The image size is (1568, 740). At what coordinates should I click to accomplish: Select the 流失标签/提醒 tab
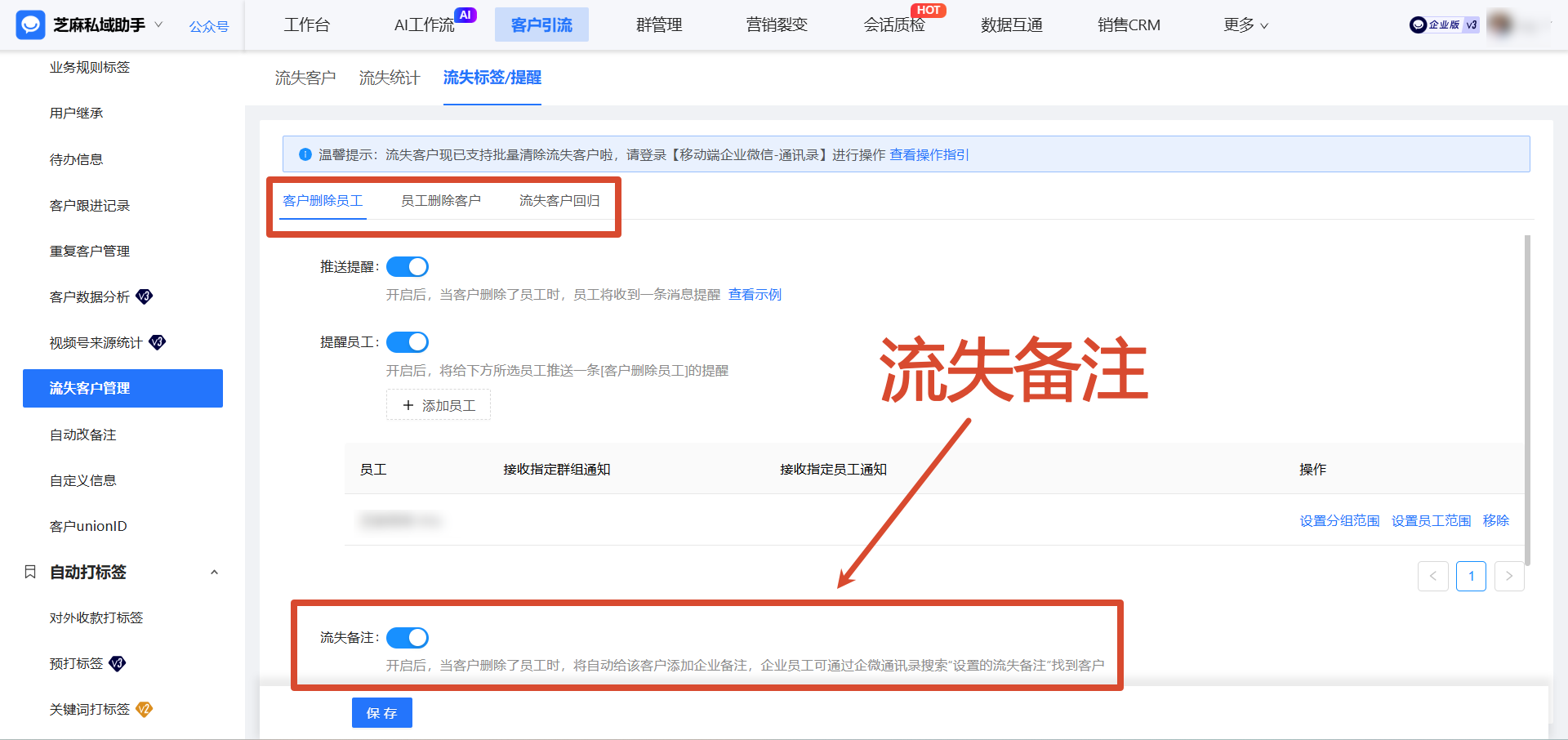(x=492, y=78)
